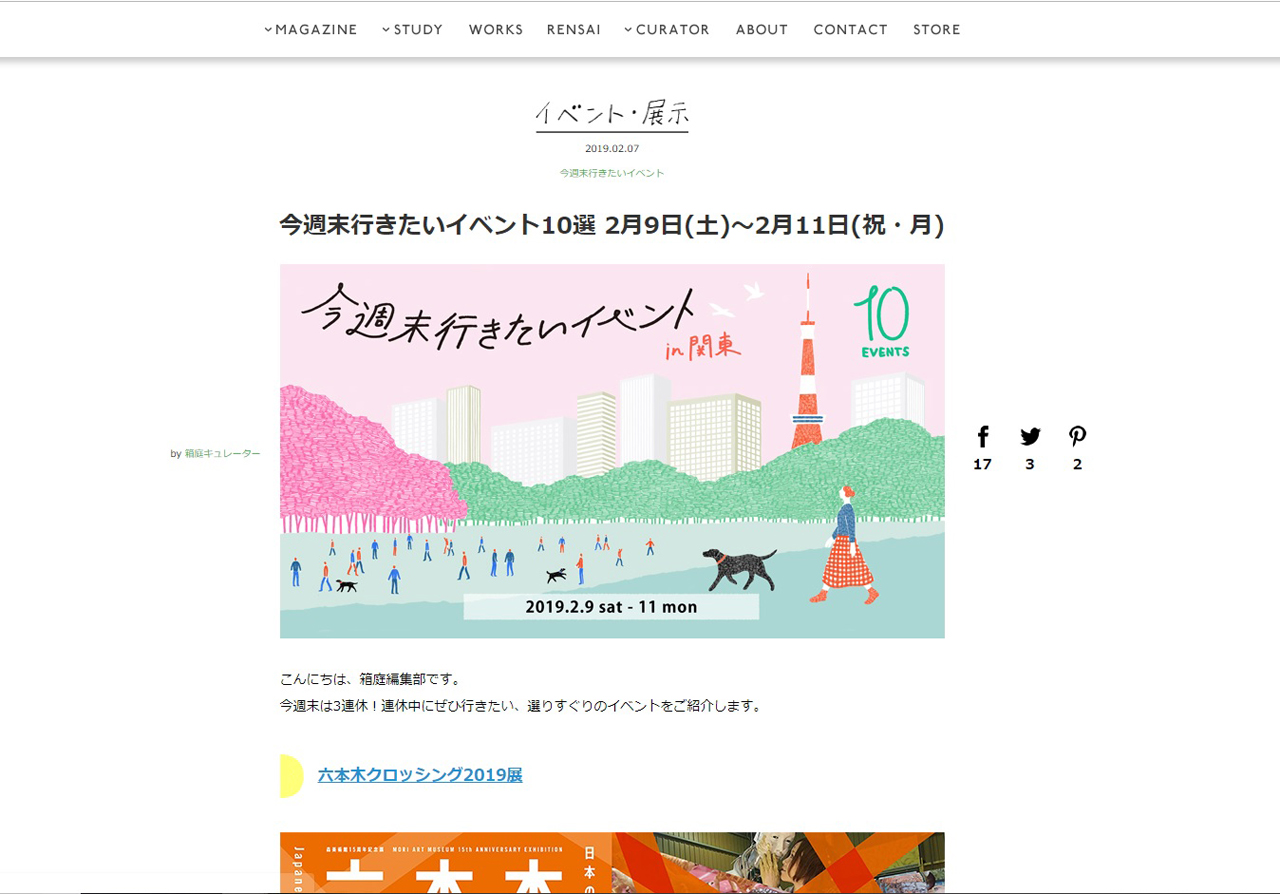This screenshot has height=894, width=1280.
Task: Open the 六本木クロッシング2019展 link
Action: coord(420,775)
